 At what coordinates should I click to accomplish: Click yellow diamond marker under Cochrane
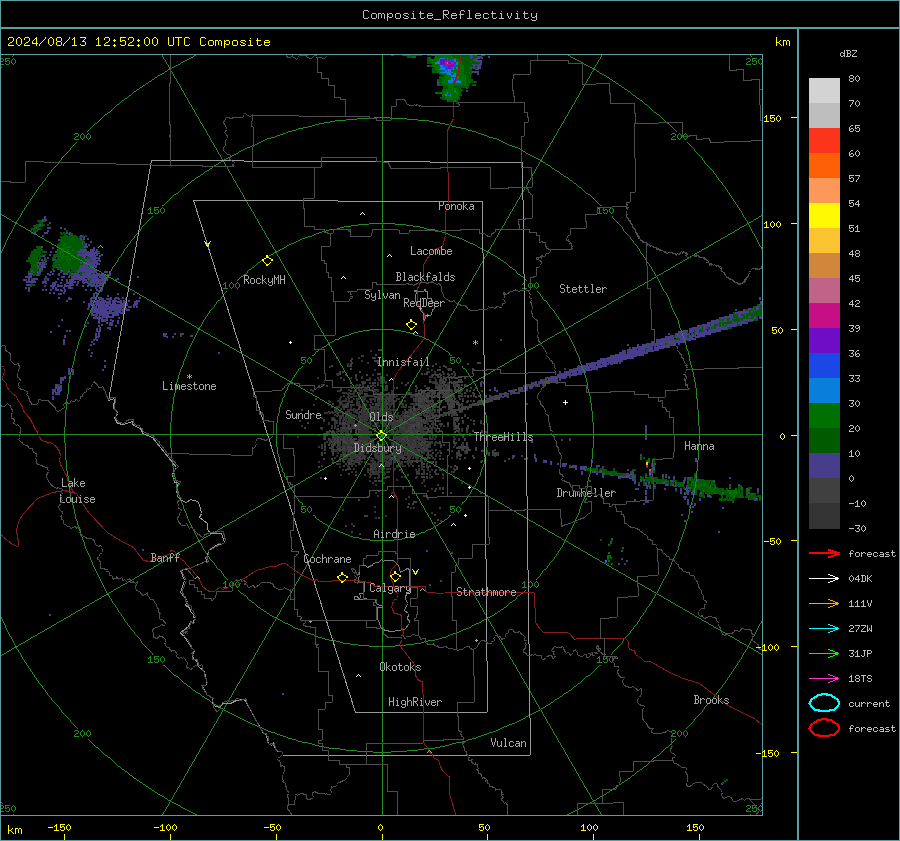342,577
